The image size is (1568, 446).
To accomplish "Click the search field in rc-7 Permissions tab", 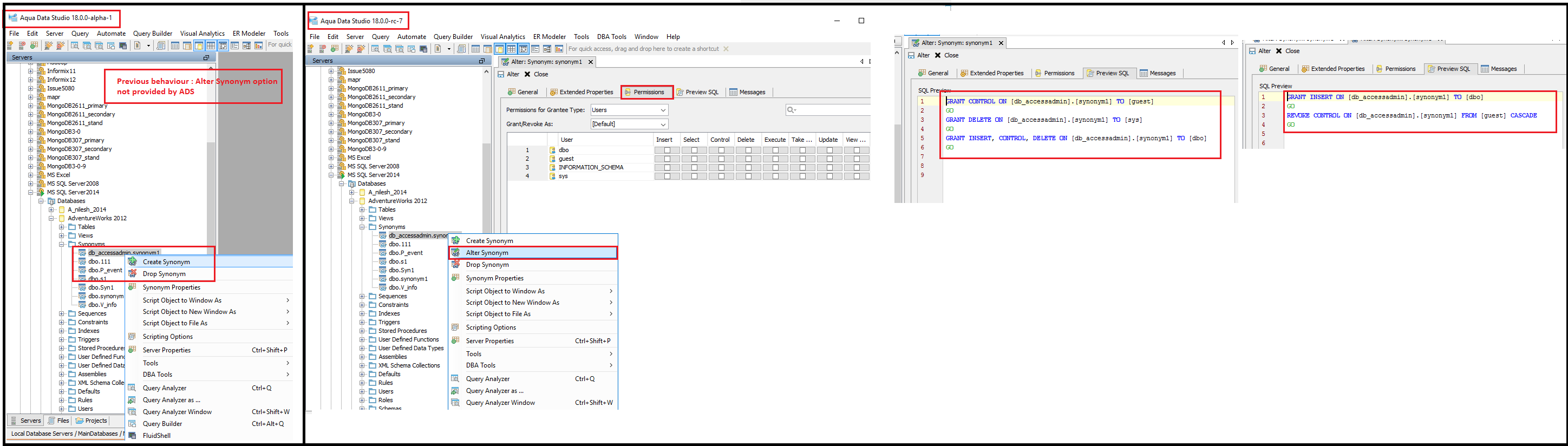I will click(x=828, y=109).
